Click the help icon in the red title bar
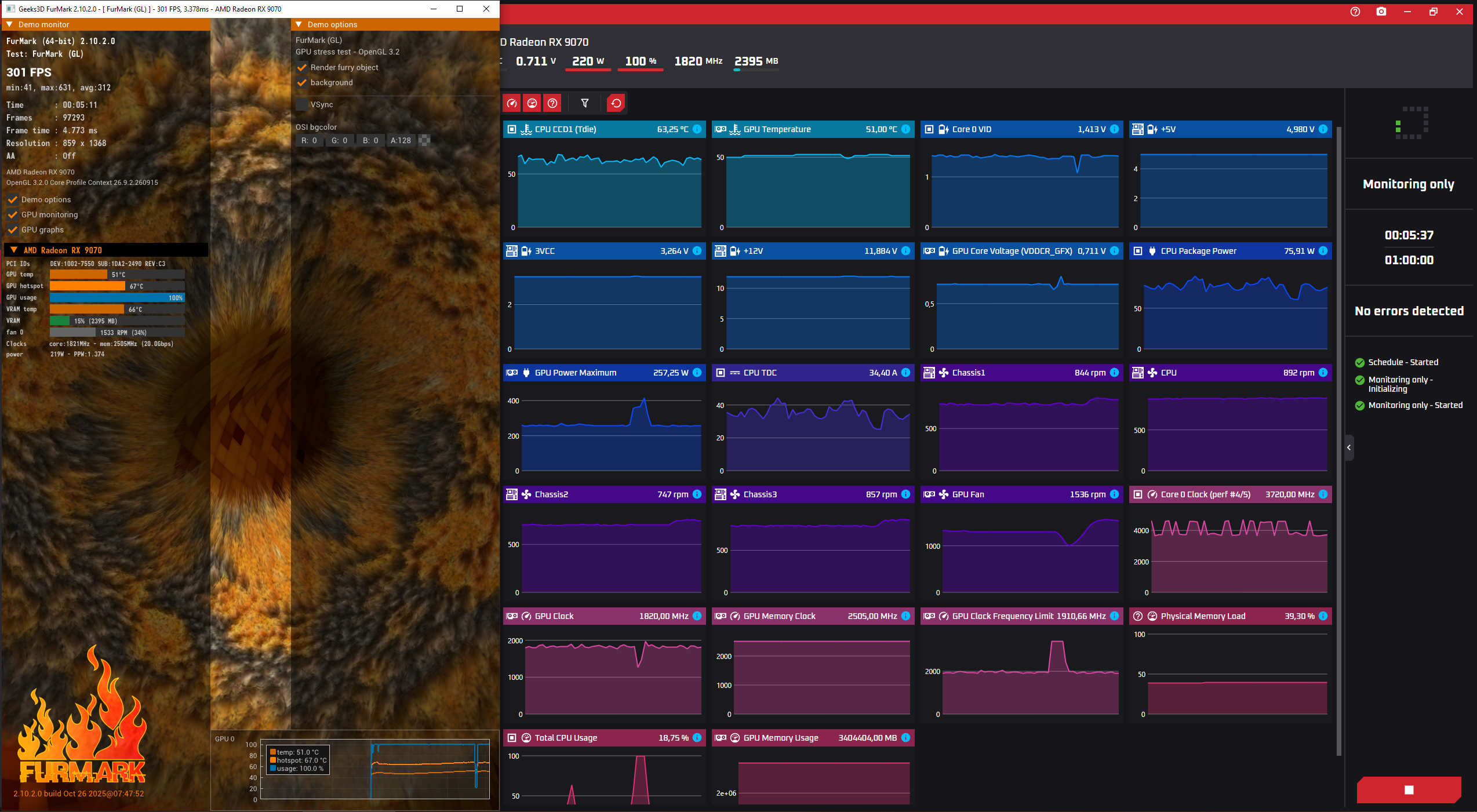Image resolution: width=1477 pixels, height=812 pixels. click(1355, 12)
